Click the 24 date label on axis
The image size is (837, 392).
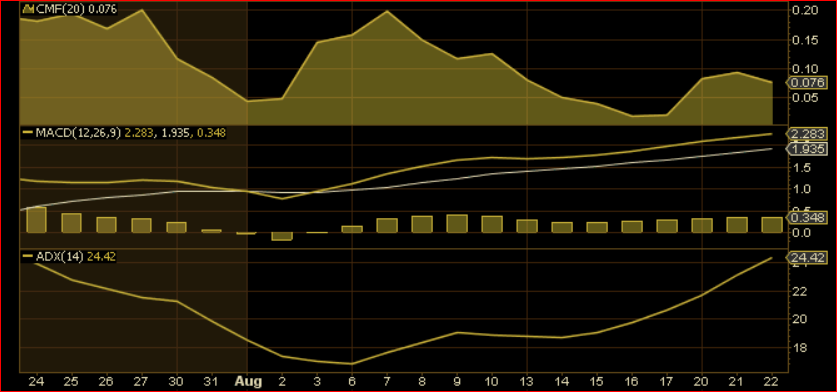37,382
